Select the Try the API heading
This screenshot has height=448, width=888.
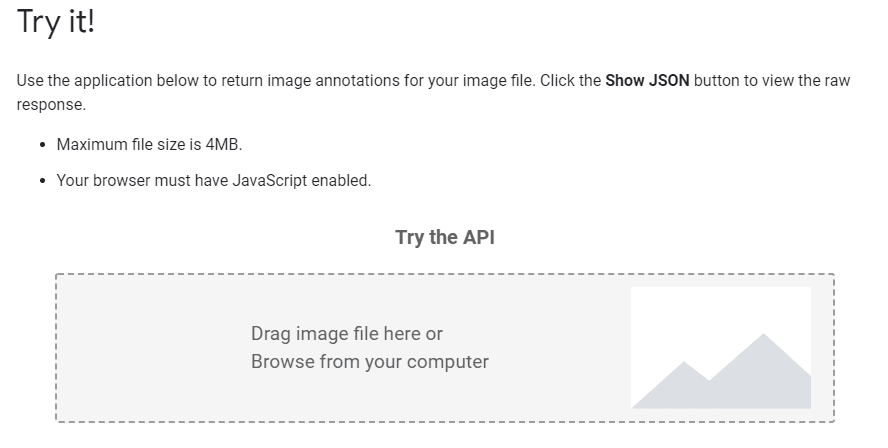[x=444, y=237]
